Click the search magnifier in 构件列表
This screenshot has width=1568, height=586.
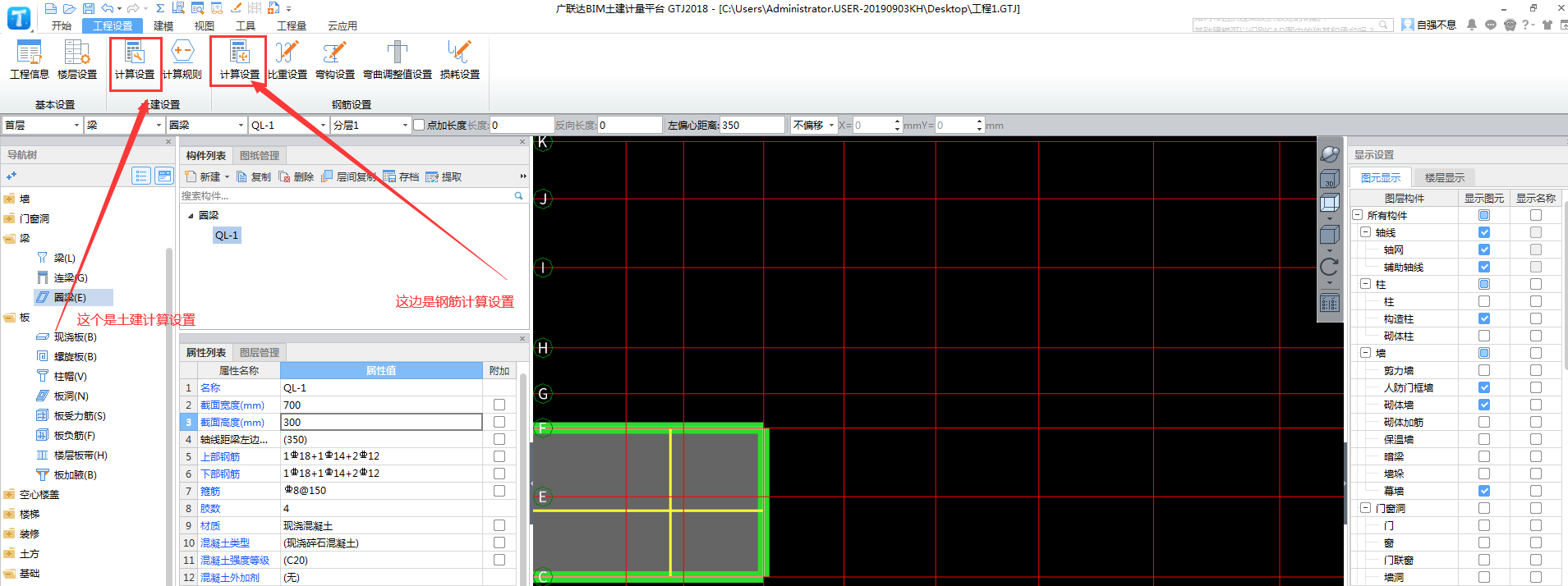click(518, 195)
